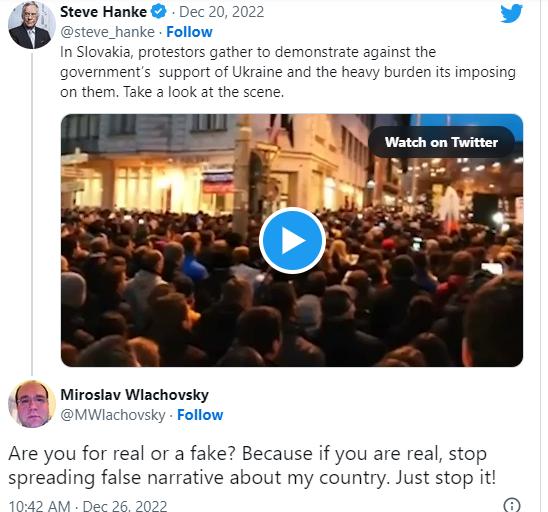Open the Steve Hanke display name
Image resolution: width=548 pixels, height=512 pixels.
coord(103,12)
